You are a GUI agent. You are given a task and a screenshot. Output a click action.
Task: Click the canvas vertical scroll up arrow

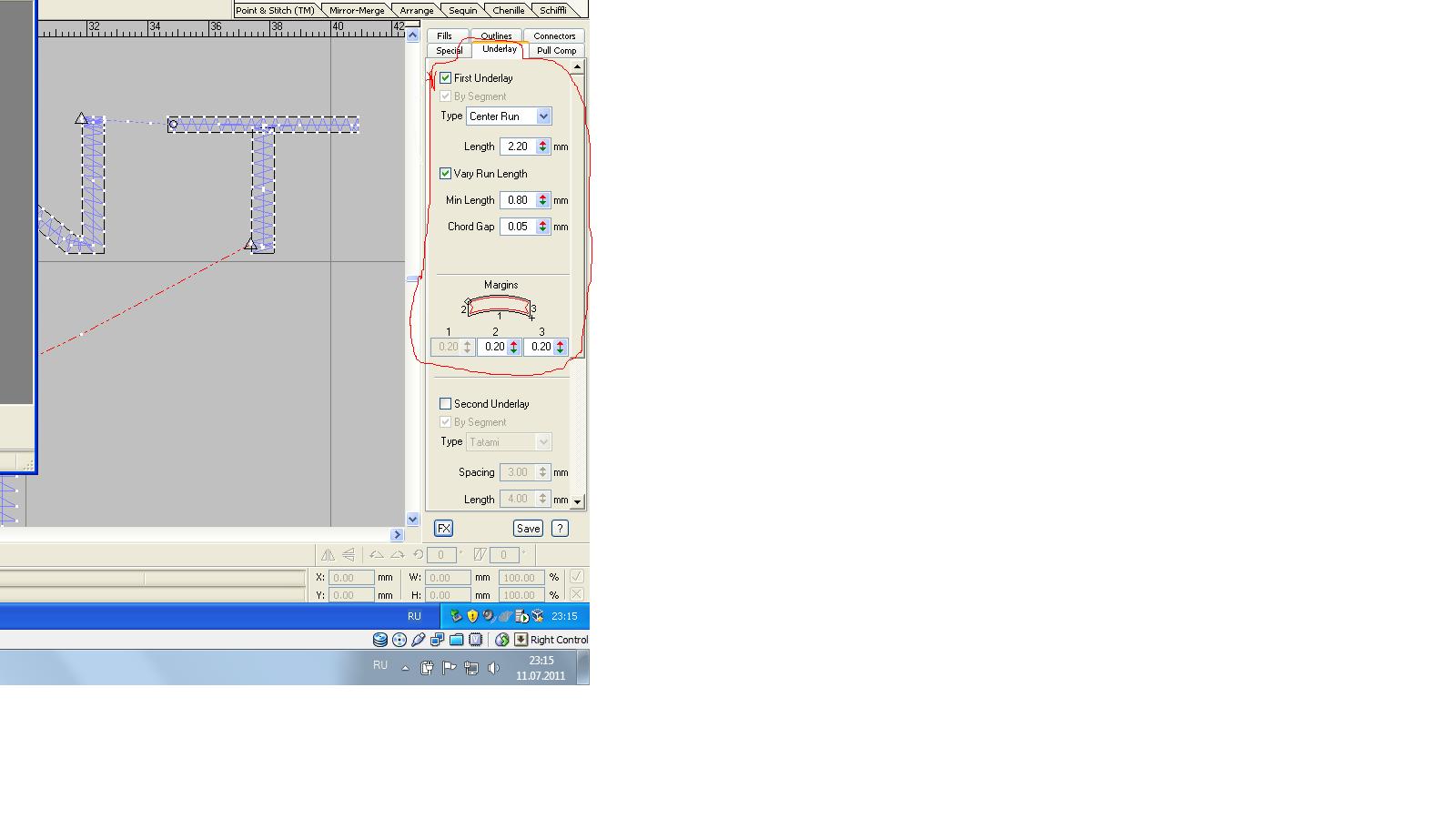coord(413,35)
